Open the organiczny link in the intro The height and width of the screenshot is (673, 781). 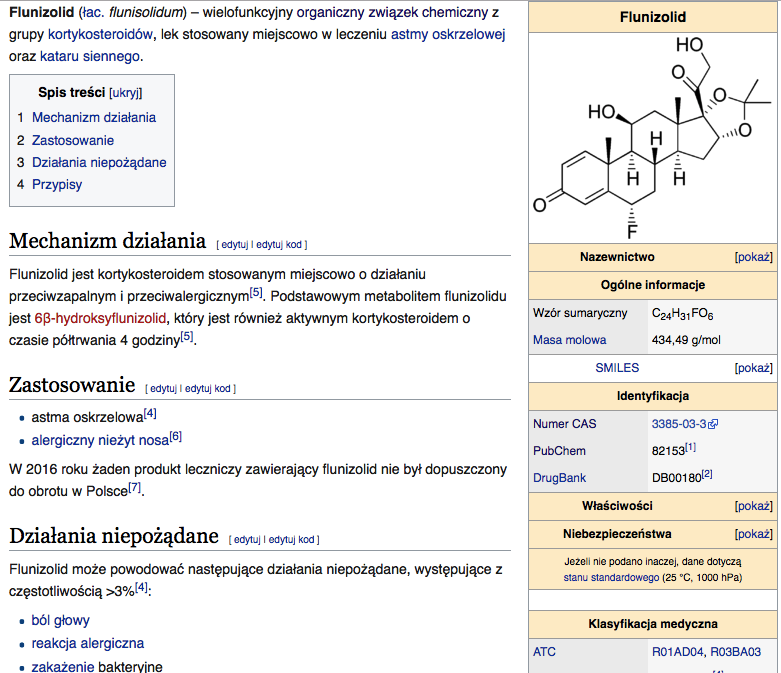tap(330, 12)
